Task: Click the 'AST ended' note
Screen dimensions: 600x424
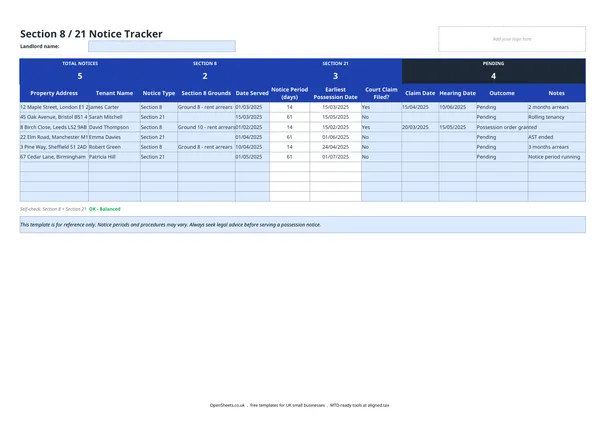Action: pyautogui.click(x=557, y=137)
